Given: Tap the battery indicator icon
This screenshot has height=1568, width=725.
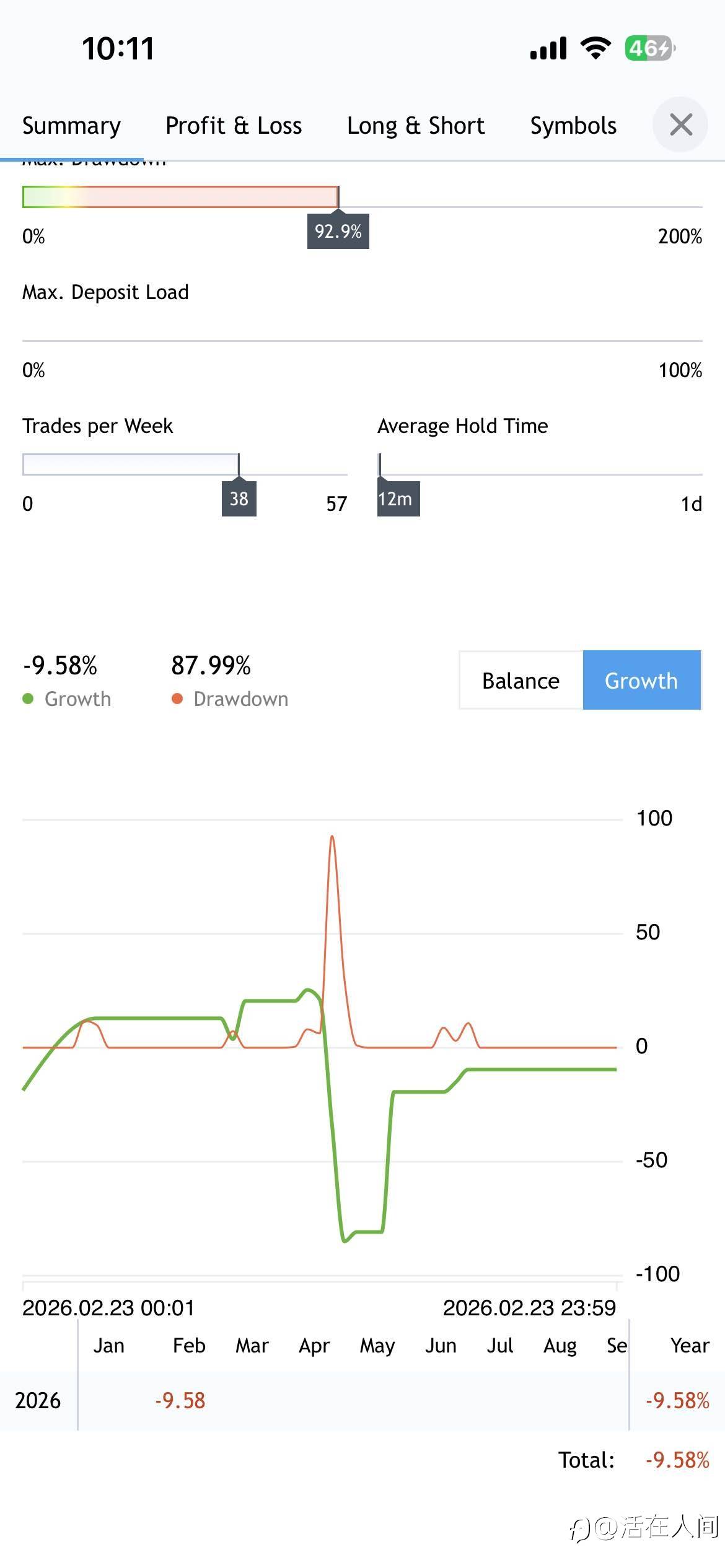Looking at the screenshot, I should (649, 48).
